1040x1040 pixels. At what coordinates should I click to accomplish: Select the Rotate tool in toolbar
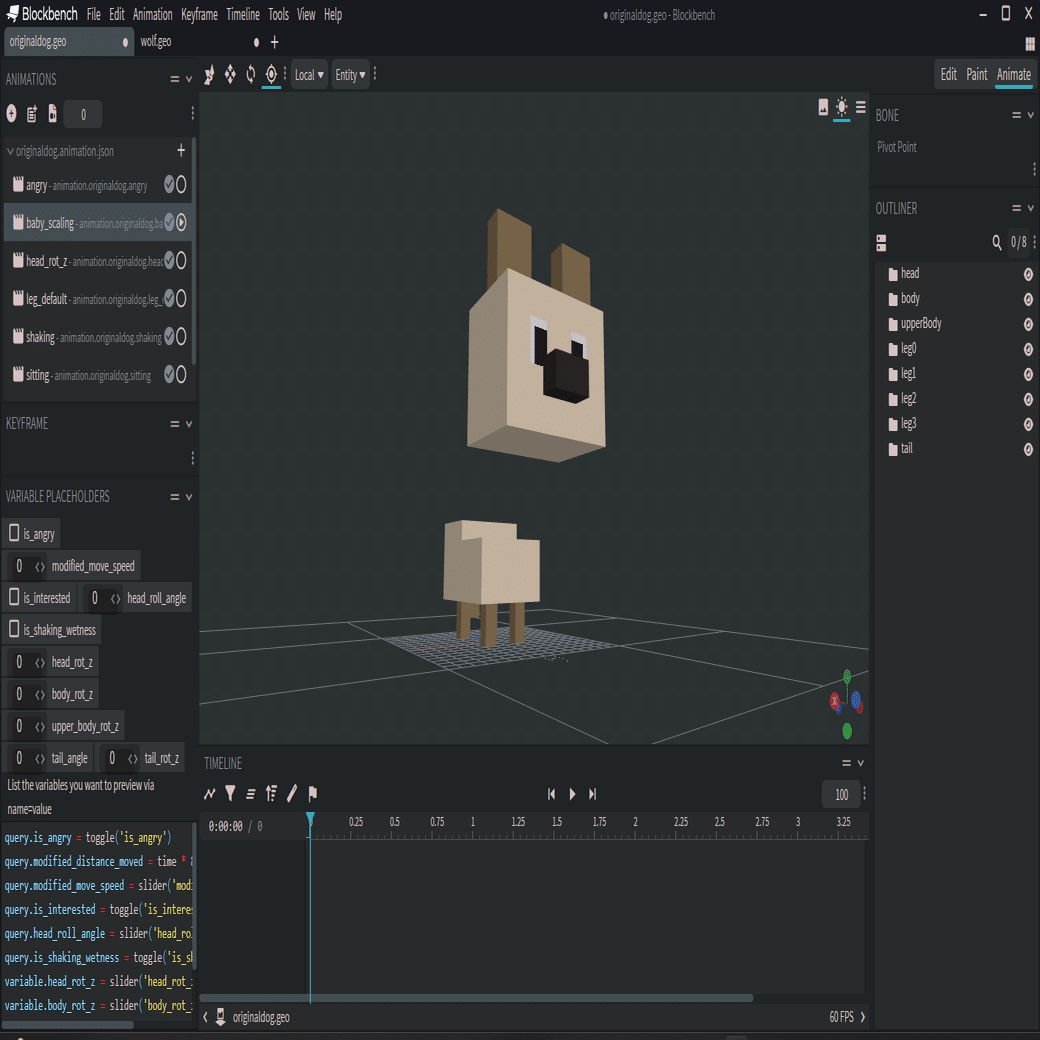click(x=251, y=75)
